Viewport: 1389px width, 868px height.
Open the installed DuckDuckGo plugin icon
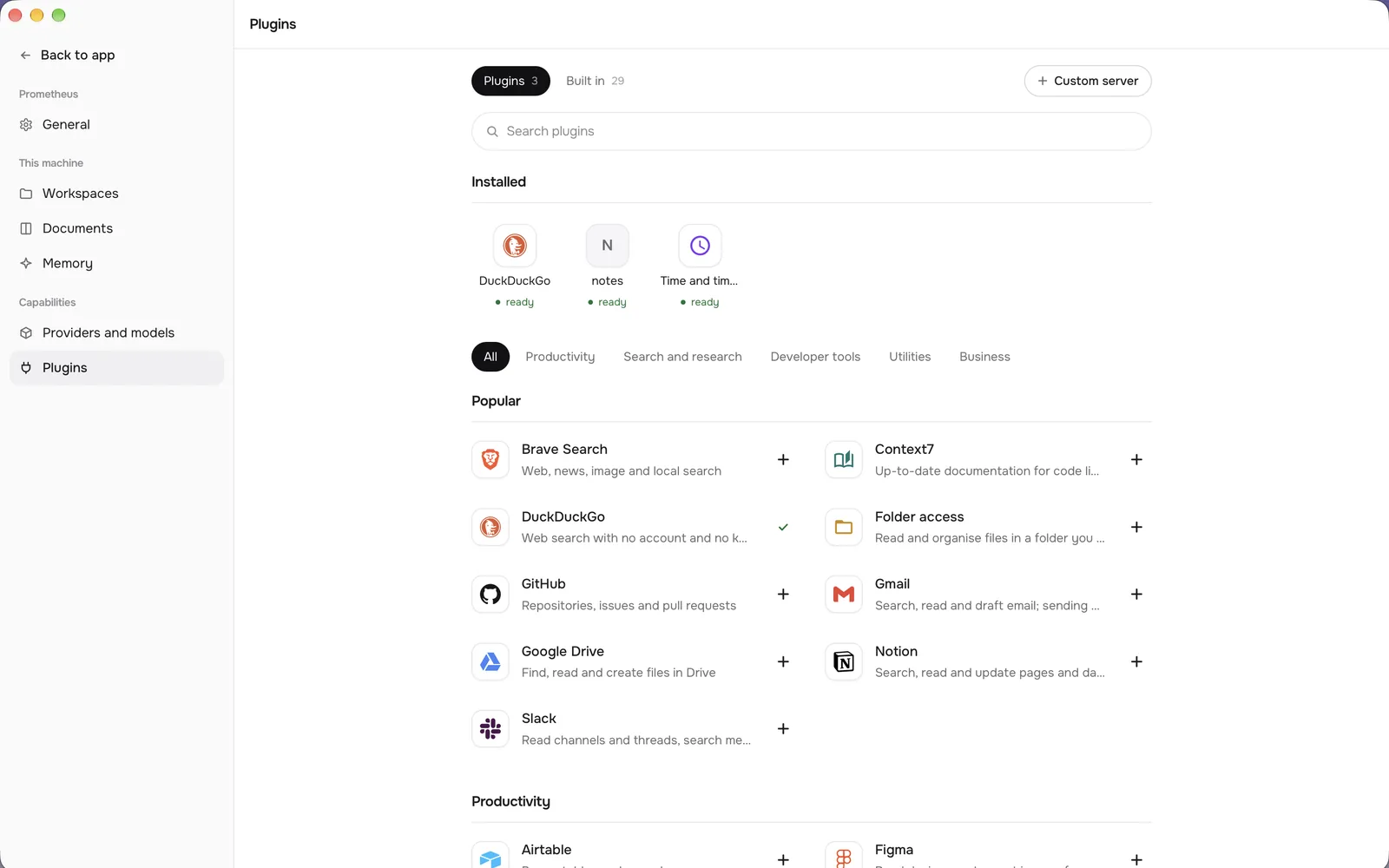pyautogui.click(x=515, y=246)
